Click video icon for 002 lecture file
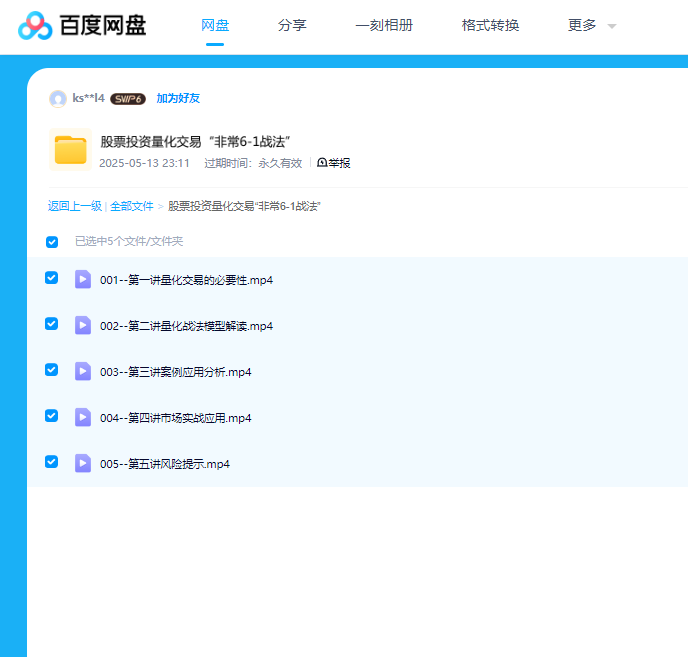The width and height of the screenshot is (688, 657). coord(83,325)
